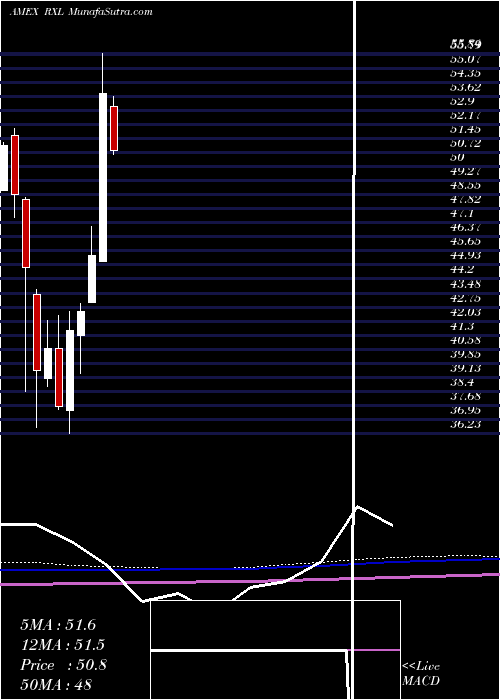Pick the 45.65 price level
500x700 pixels.
[465, 241]
